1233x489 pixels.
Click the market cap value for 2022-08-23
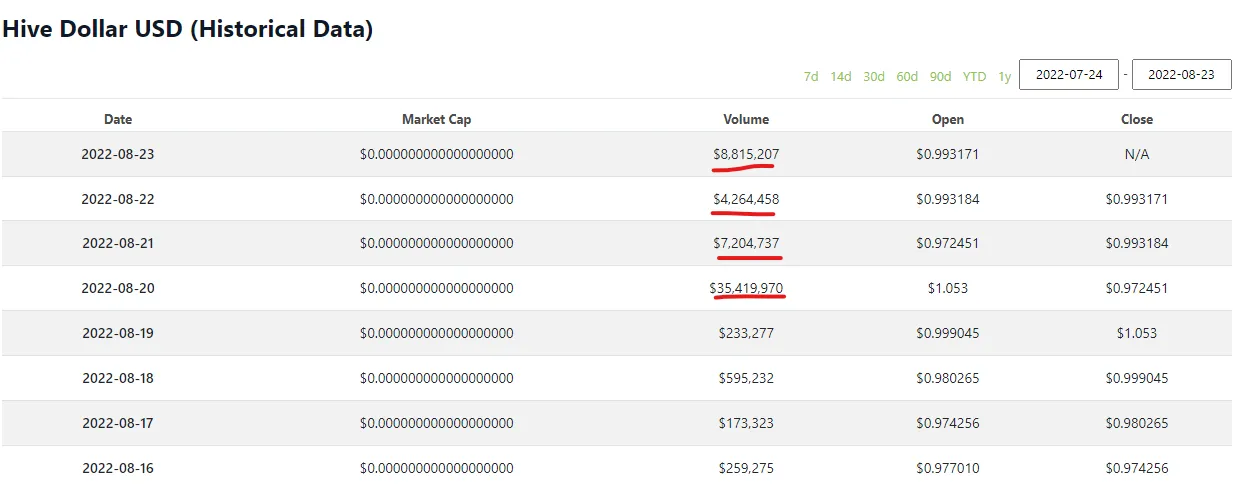[436, 155]
